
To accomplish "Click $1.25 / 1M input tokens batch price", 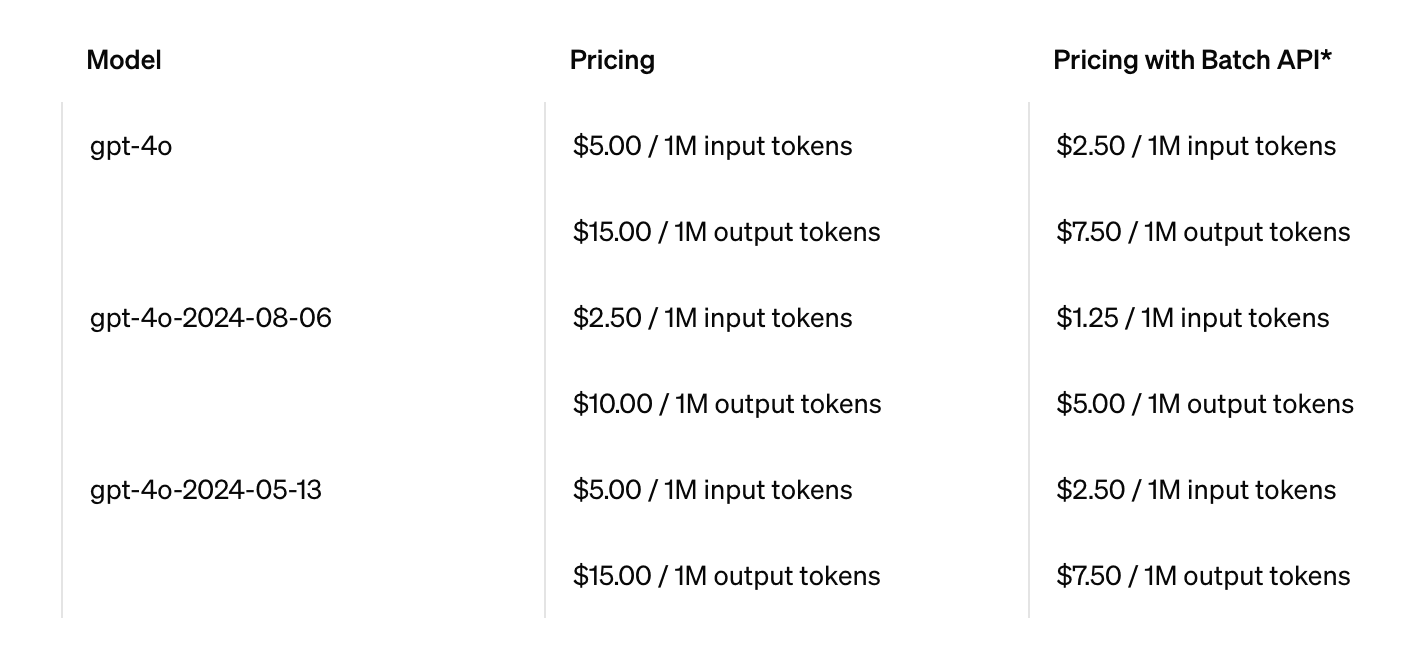I will (x=1193, y=318).
